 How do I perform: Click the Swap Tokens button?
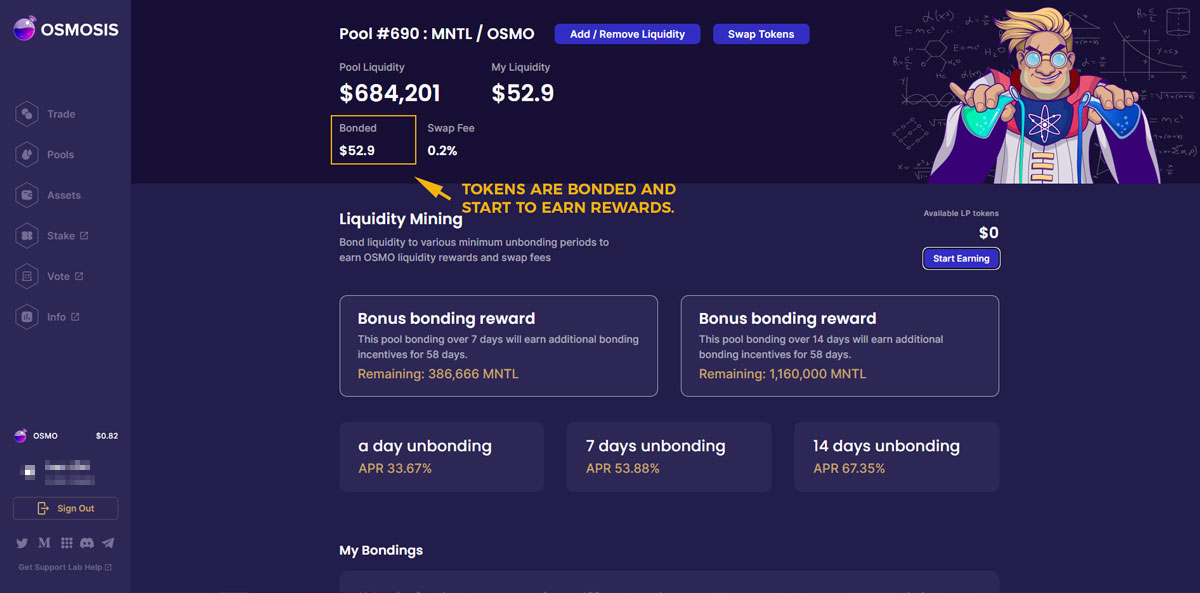click(x=761, y=34)
